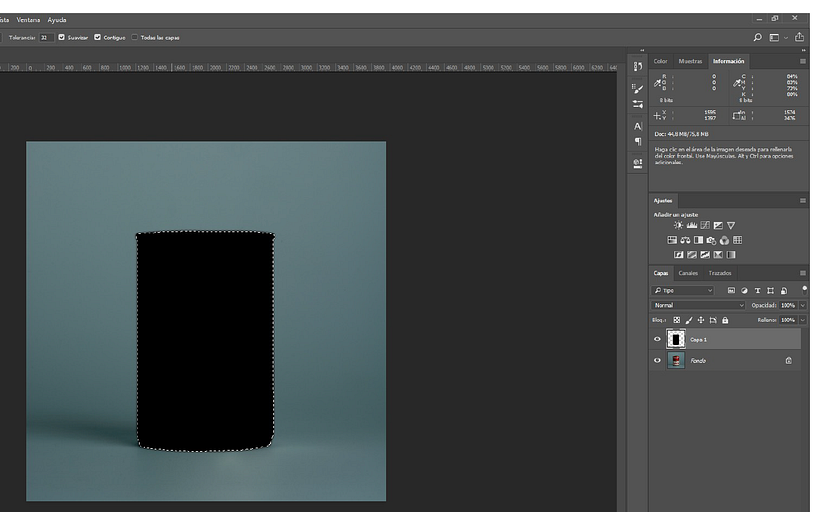820x512 pixels.
Task: Open the Brush settings panel icon
Action: [637, 88]
